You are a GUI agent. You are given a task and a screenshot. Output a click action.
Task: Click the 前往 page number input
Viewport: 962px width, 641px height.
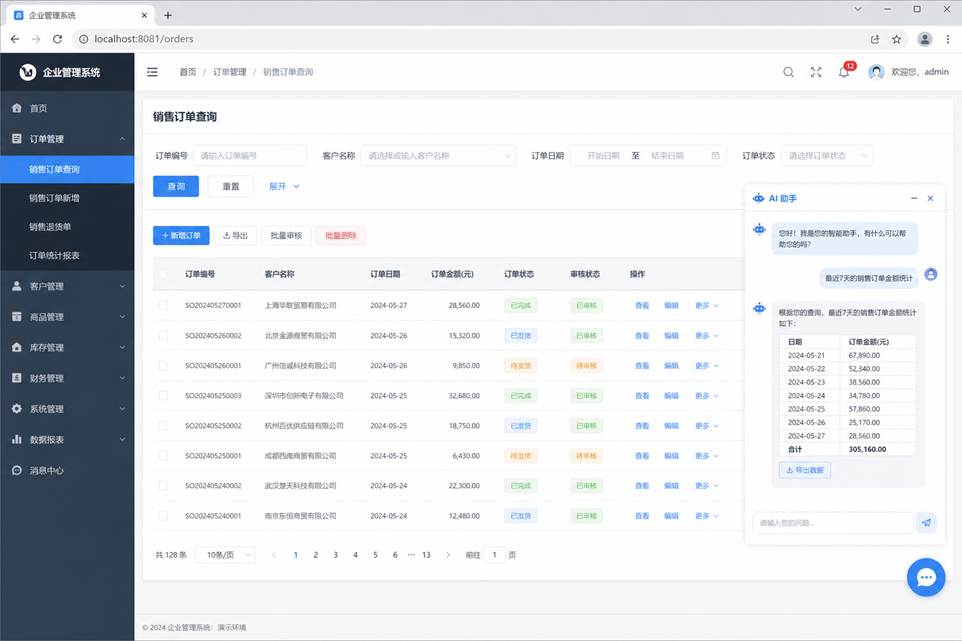[x=494, y=555]
